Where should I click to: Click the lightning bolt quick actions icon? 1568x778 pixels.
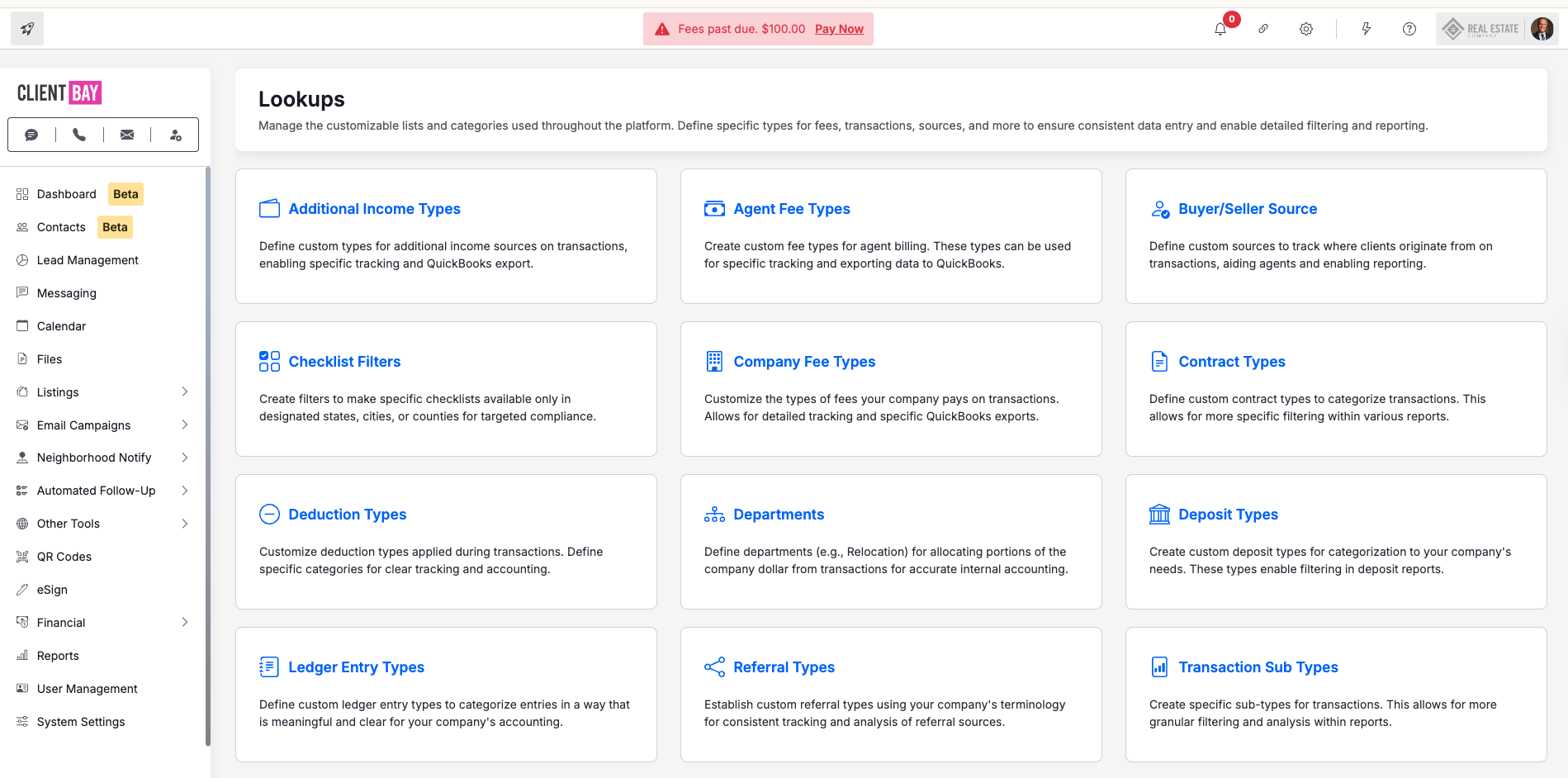(x=1366, y=29)
